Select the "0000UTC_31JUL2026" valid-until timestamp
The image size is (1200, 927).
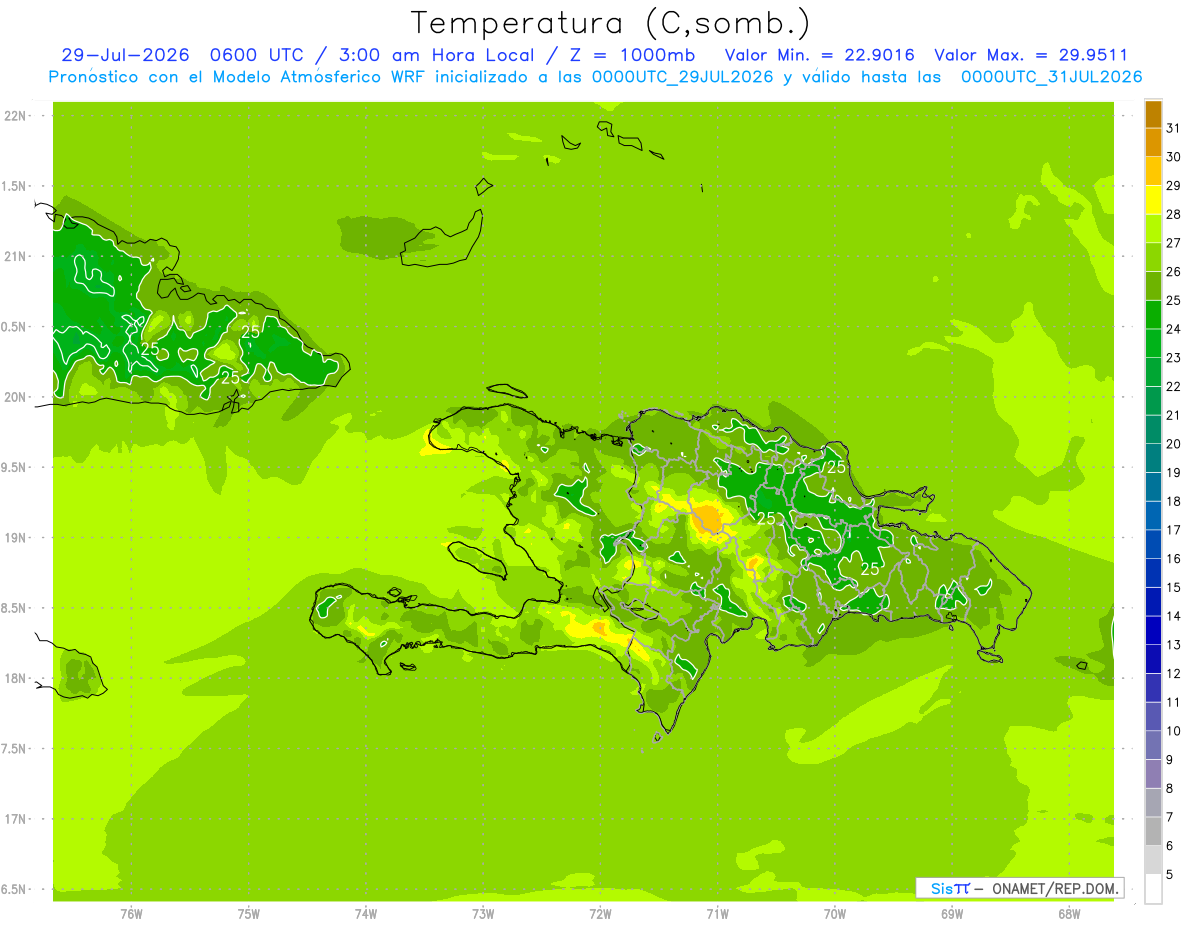(x=1051, y=77)
